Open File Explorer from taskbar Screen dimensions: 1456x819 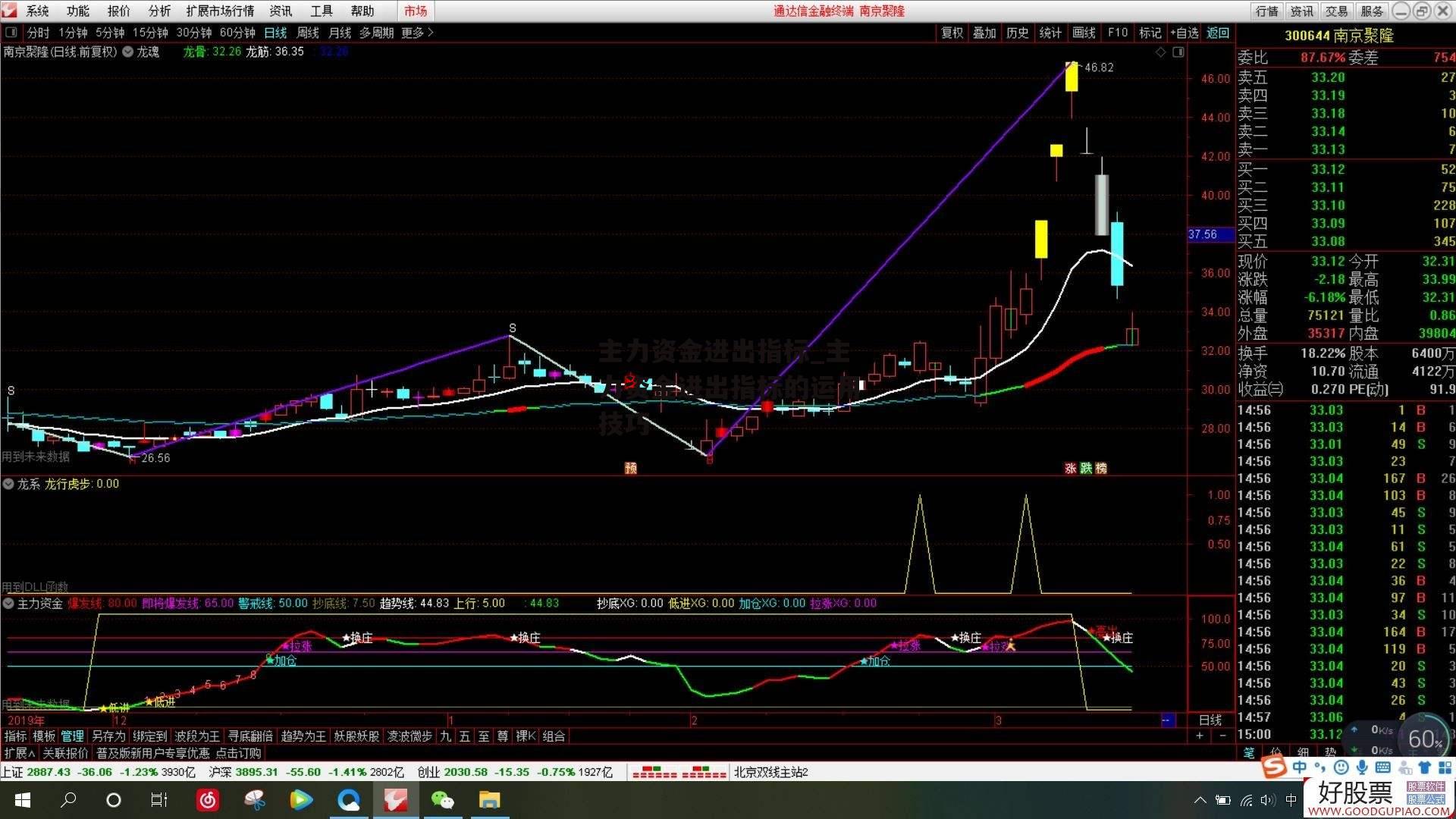point(489,800)
